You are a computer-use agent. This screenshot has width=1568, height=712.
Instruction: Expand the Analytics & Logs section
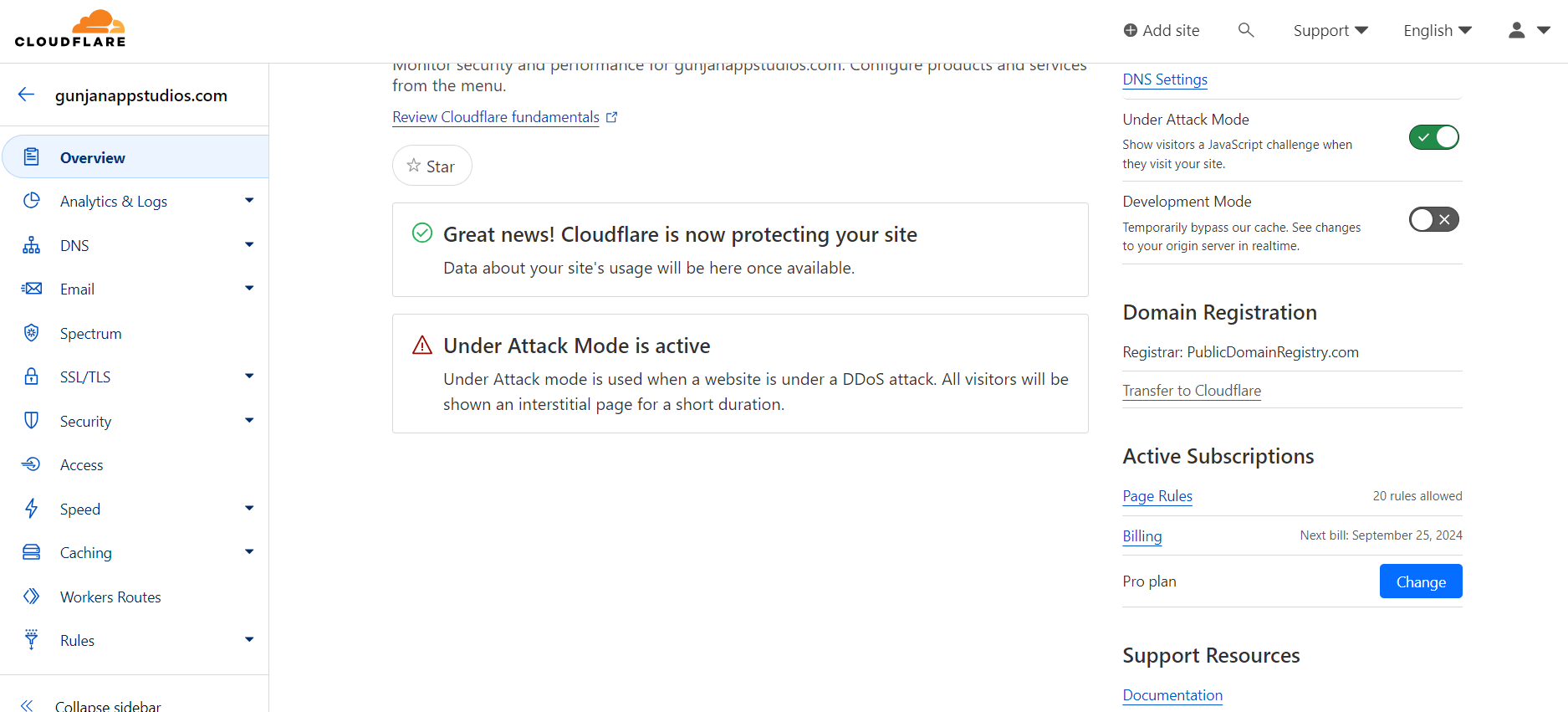(249, 201)
